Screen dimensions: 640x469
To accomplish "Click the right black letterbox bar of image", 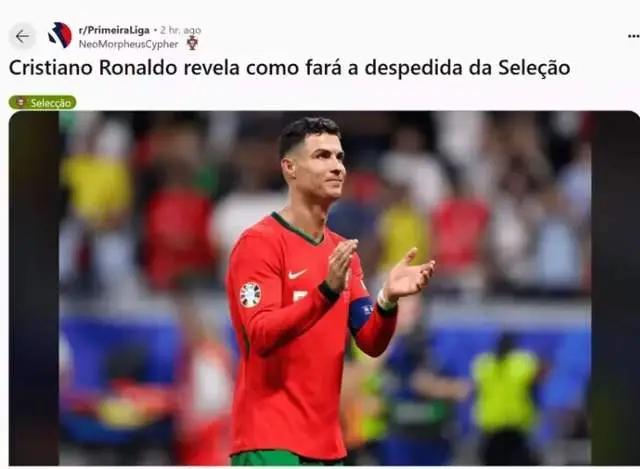I will pyautogui.click(x=616, y=288).
